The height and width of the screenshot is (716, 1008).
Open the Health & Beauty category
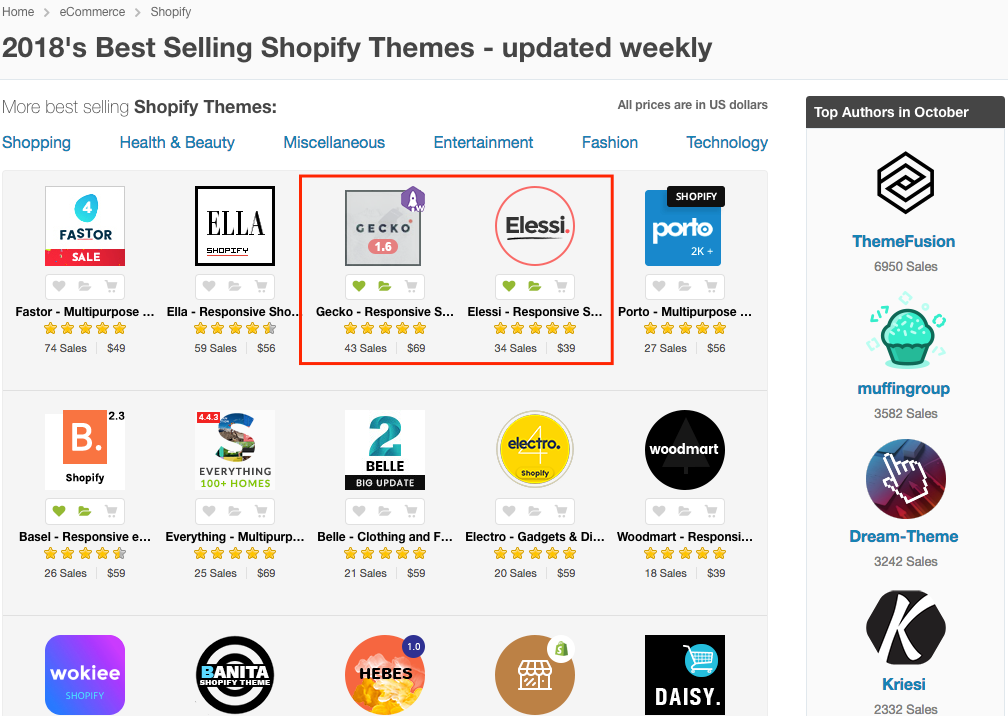[177, 143]
